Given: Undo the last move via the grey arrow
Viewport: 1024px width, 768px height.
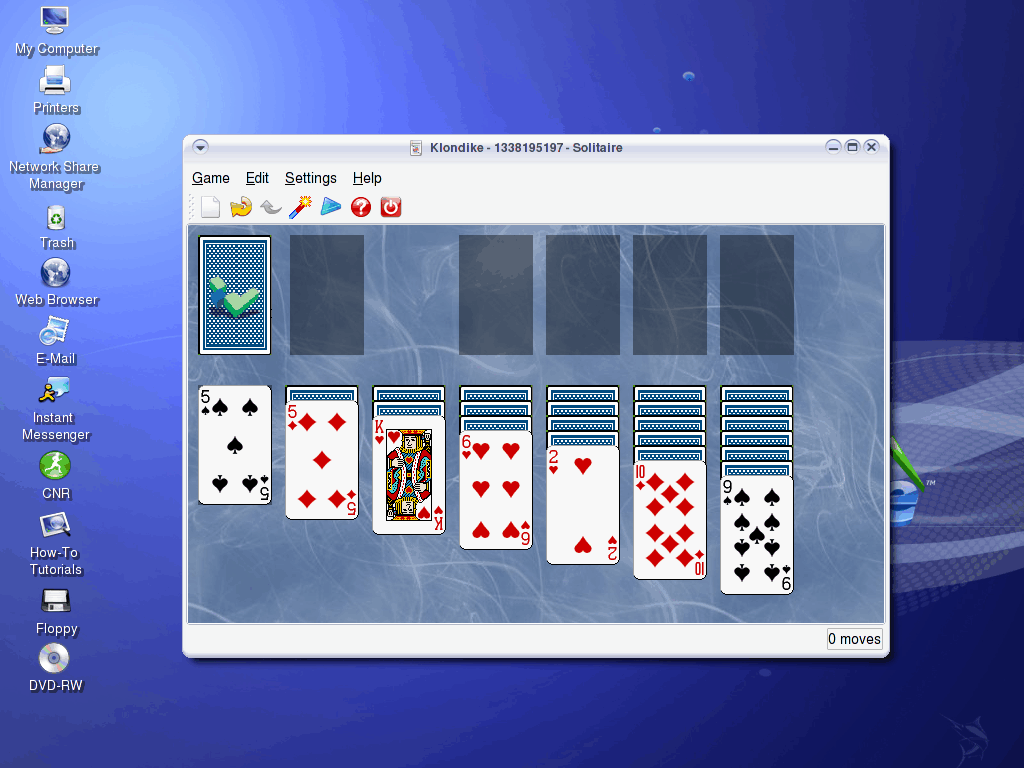Looking at the screenshot, I should [x=270, y=207].
